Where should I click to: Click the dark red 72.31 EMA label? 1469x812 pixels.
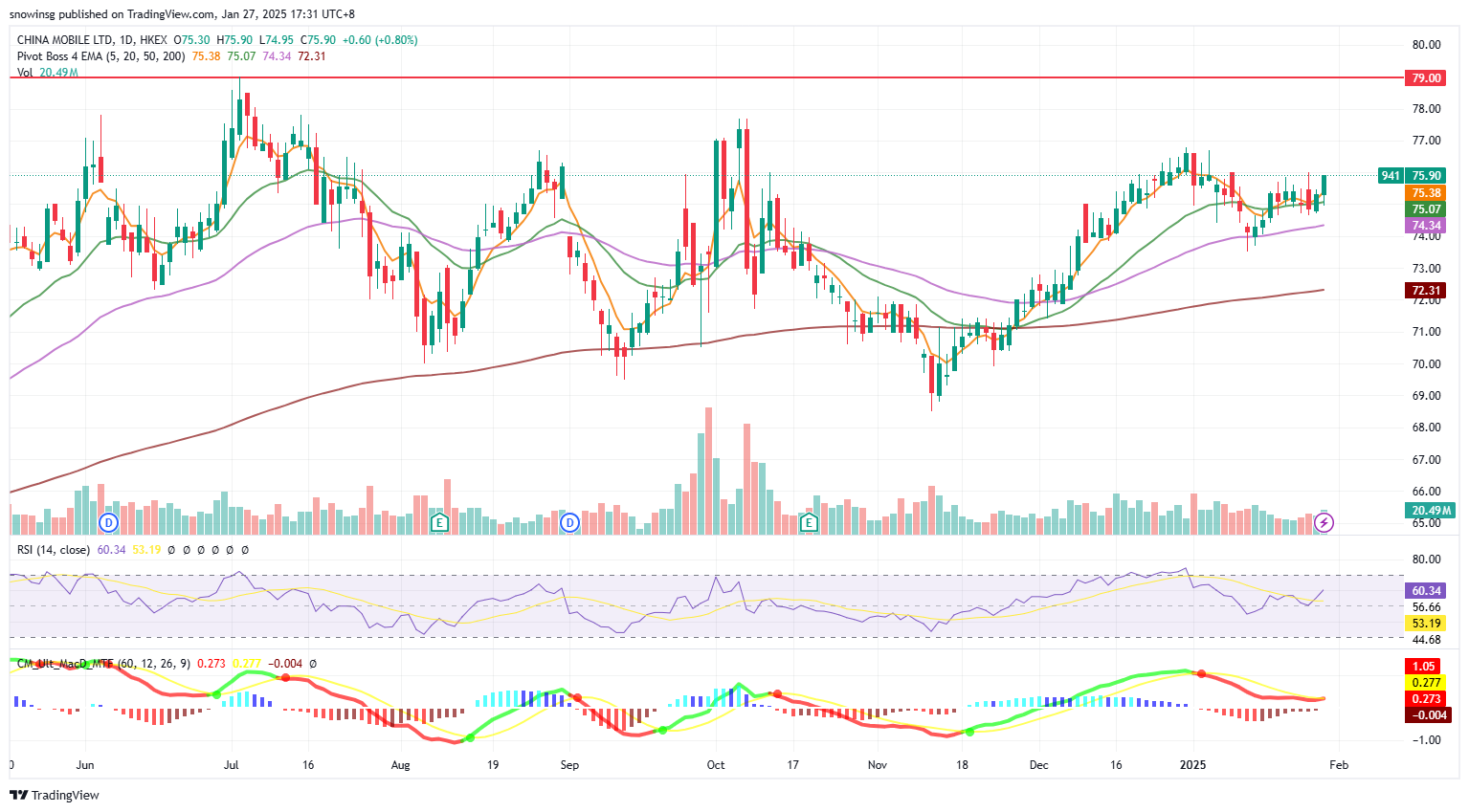pos(1426,291)
